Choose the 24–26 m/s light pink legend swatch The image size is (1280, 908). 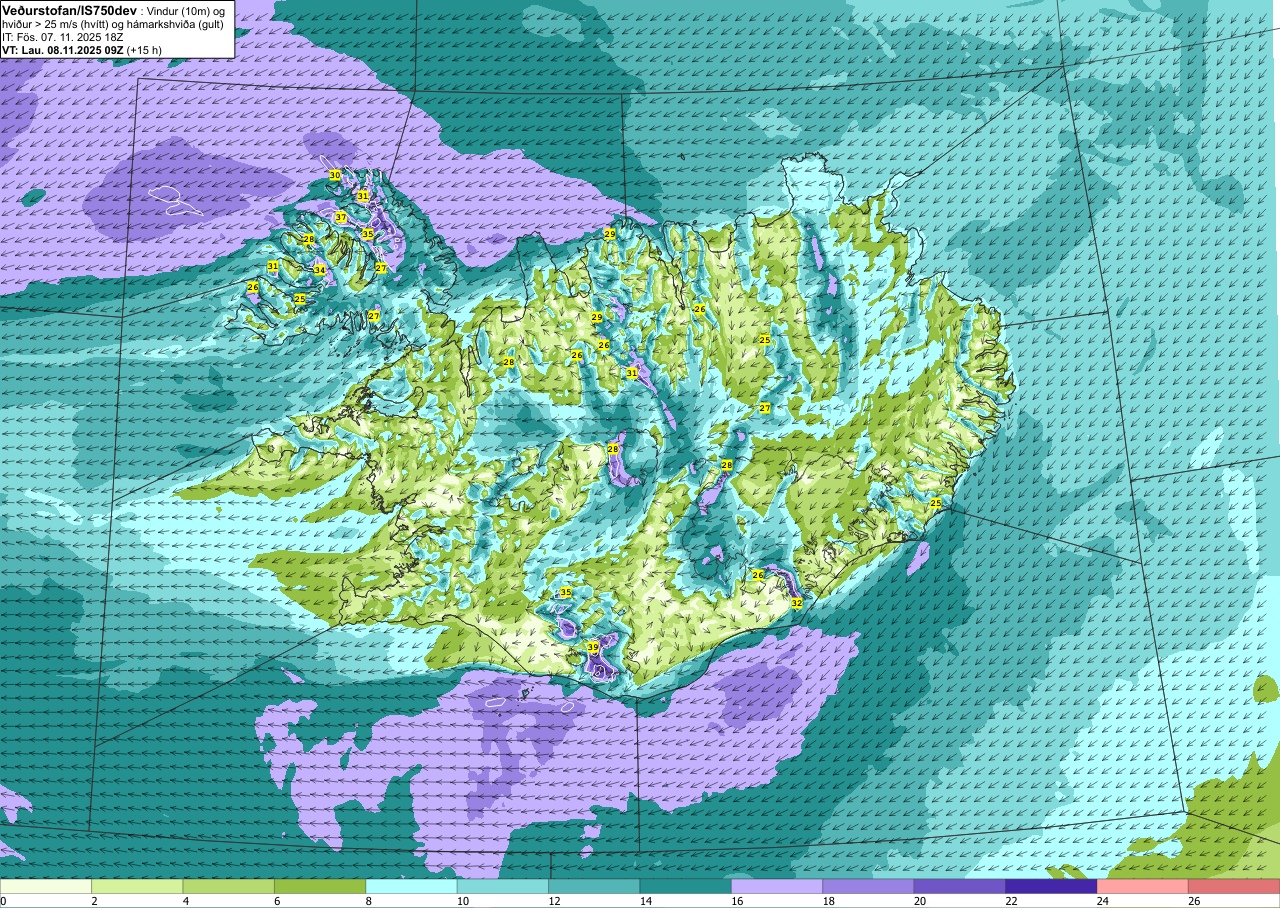[1142, 886]
